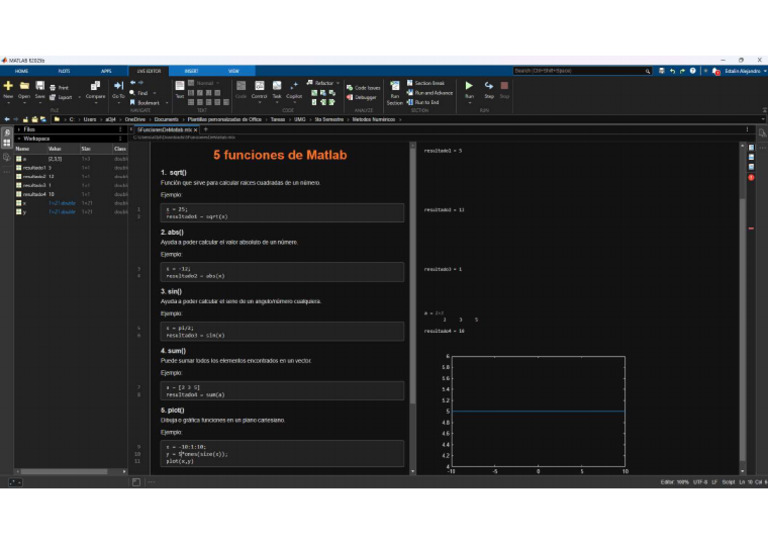Click the red error indicator beside output
The height and width of the screenshot is (543, 768).
(751, 177)
